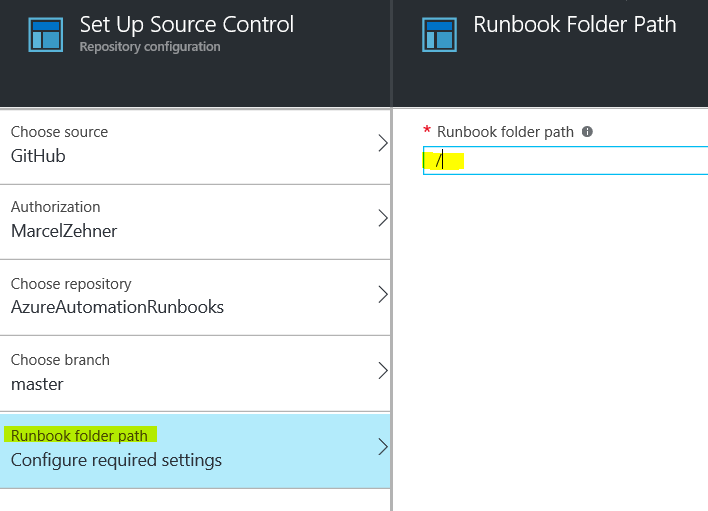This screenshot has height=511, width=708.
Task: Click the Runbook folder path label above the text box
Action: coord(505,132)
